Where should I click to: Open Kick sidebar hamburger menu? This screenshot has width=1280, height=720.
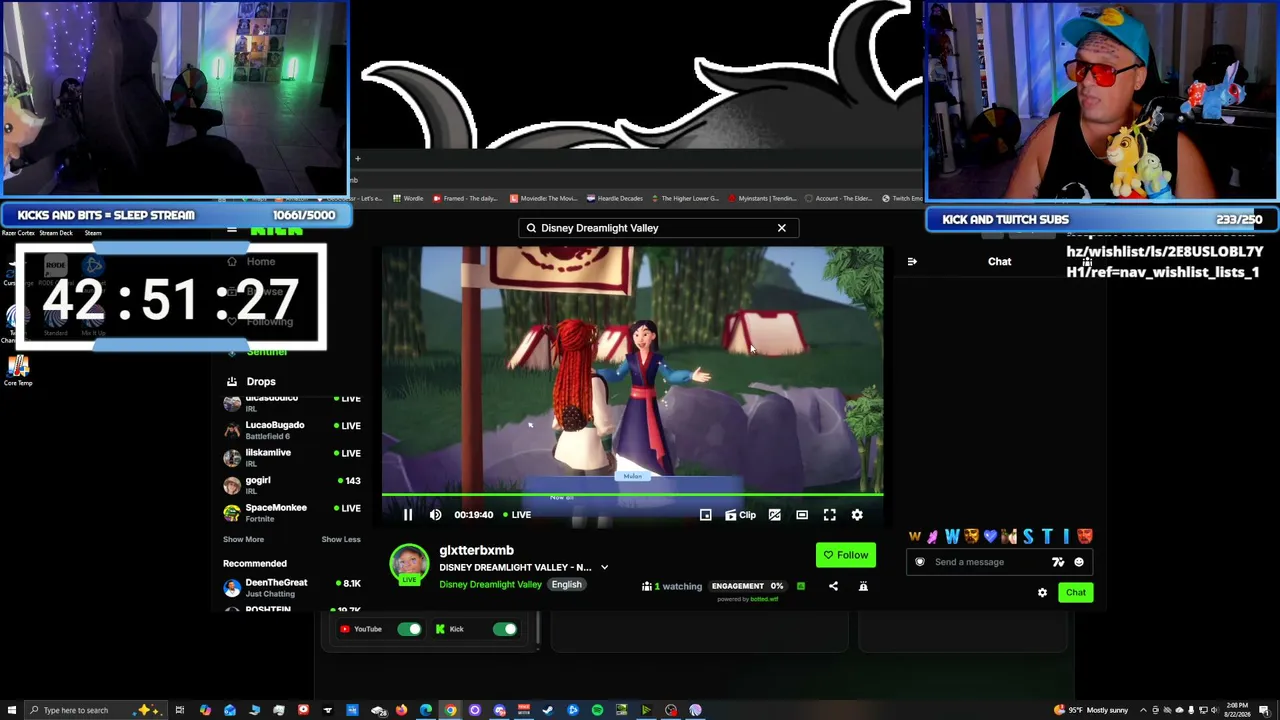(x=231, y=230)
